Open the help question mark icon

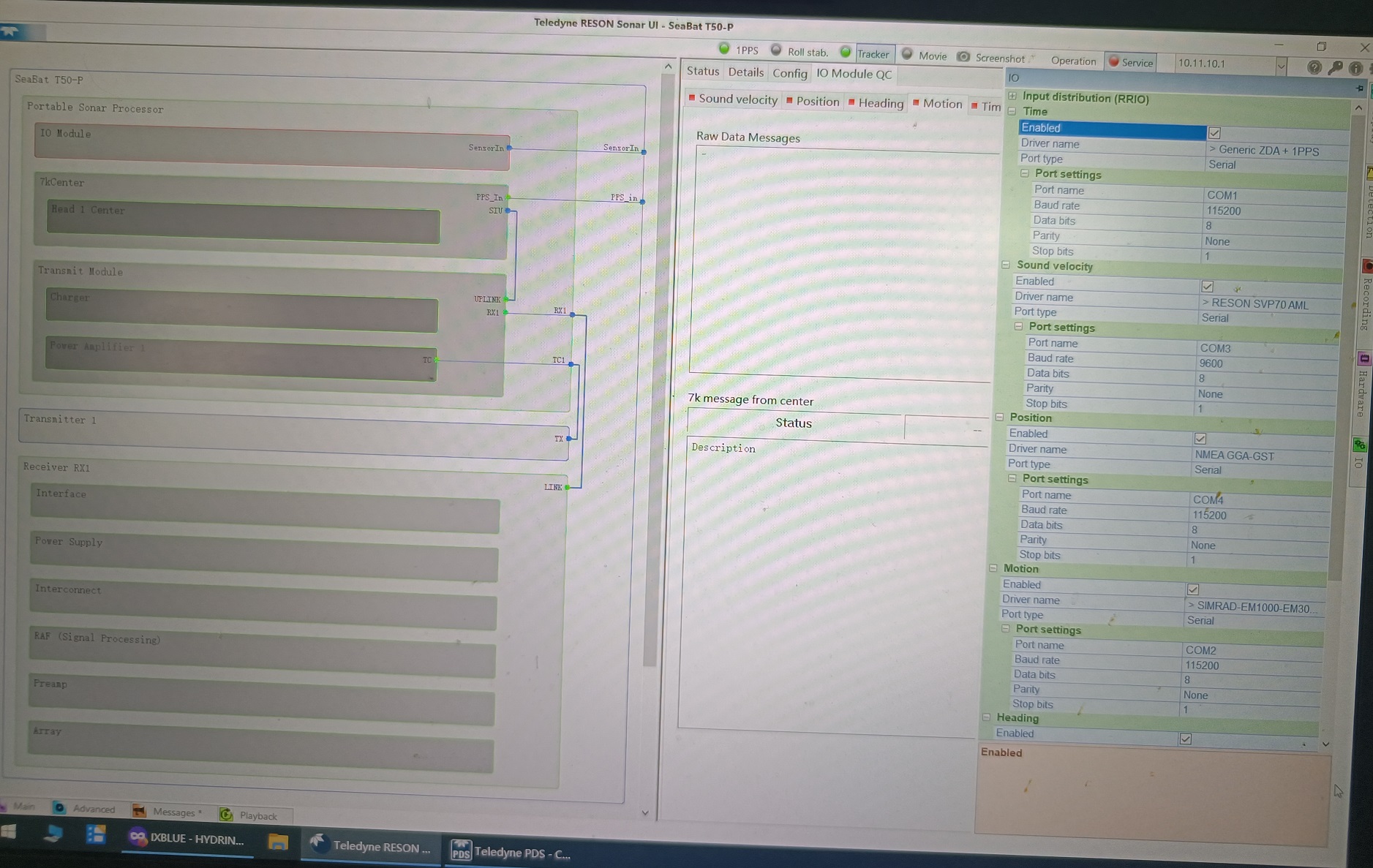pyautogui.click(x=1314, y=67)
